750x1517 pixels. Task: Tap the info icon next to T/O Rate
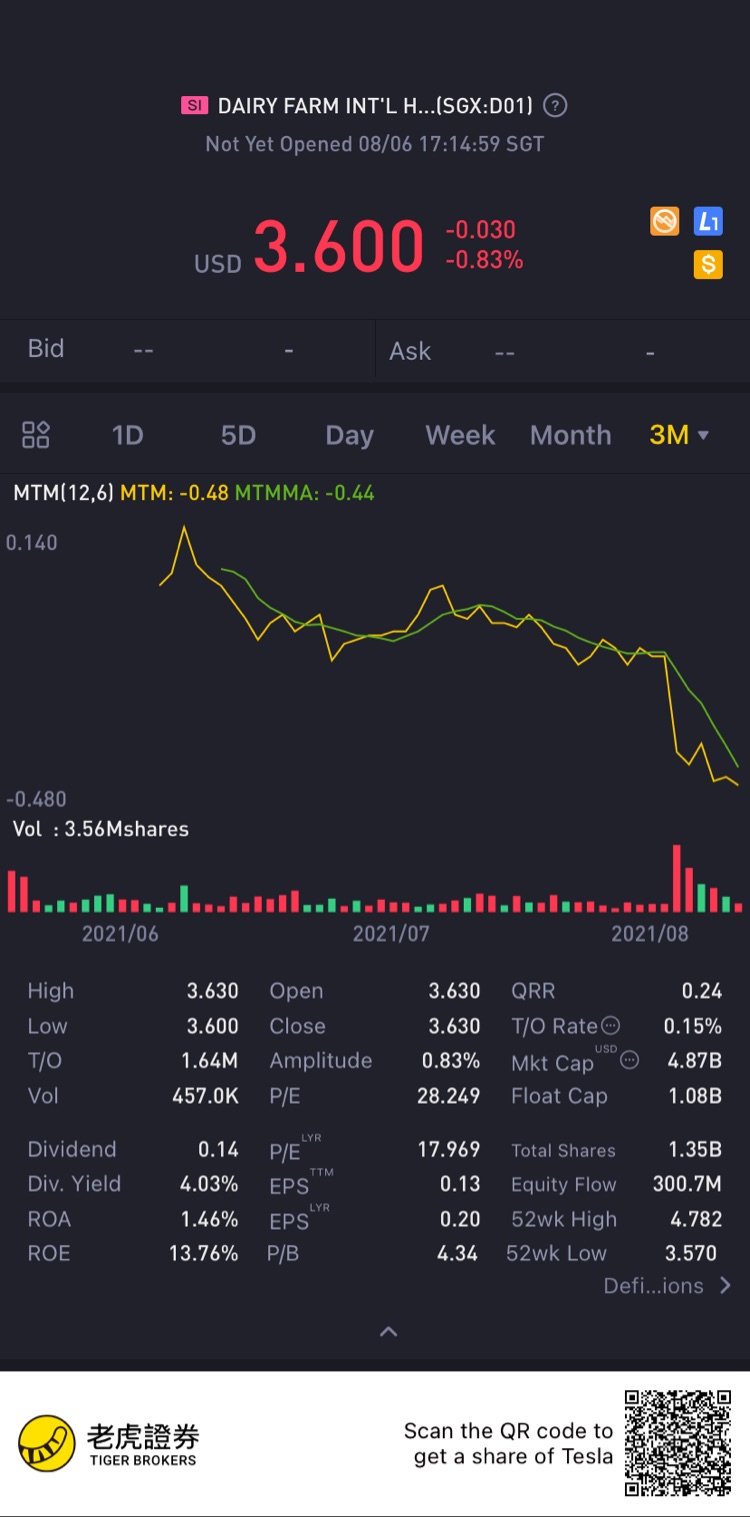tap(610, 1025)
